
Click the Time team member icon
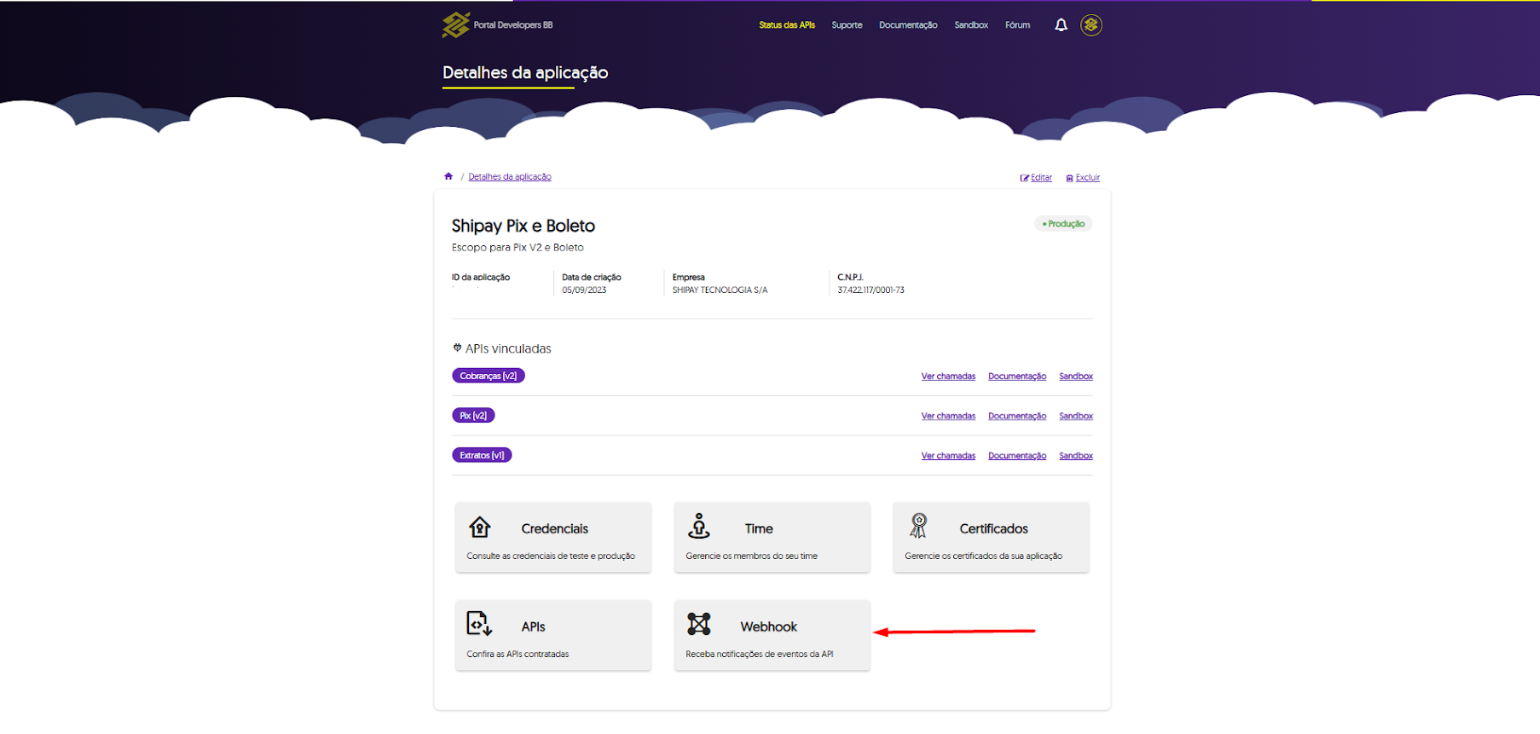pyautogui.click(x=699, y=526)
